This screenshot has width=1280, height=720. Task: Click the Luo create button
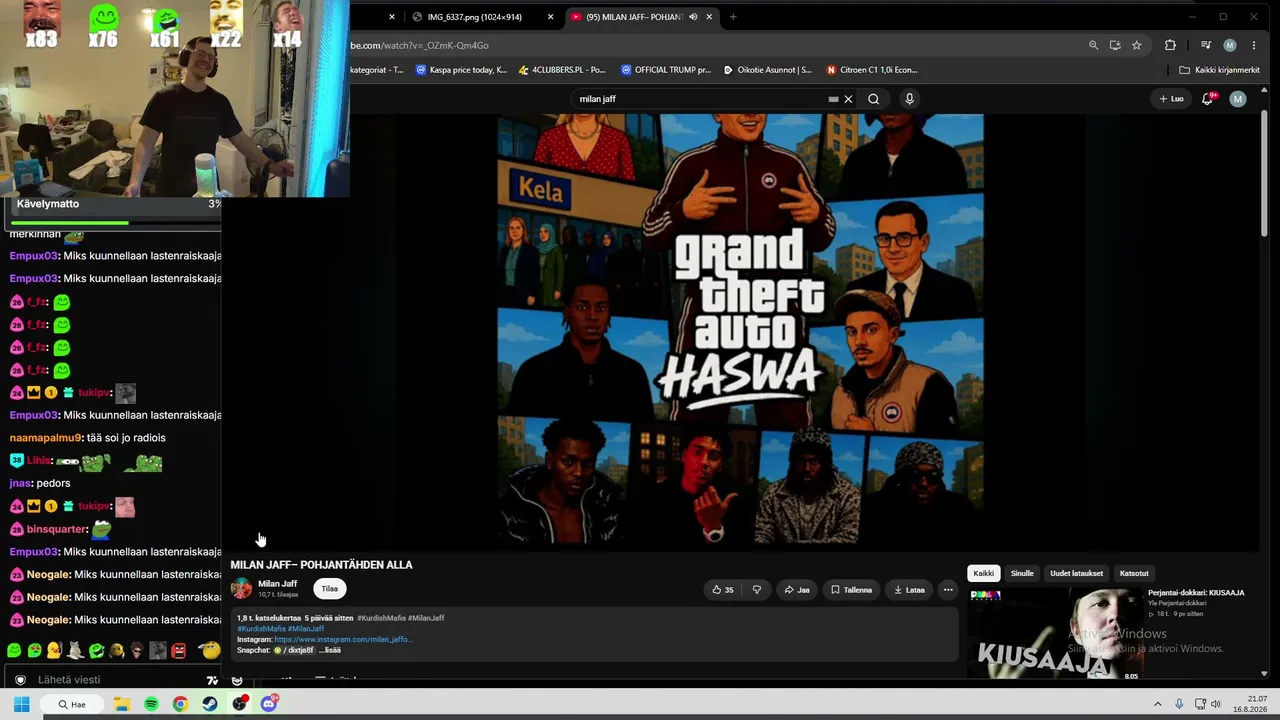tap(1171, 99)
